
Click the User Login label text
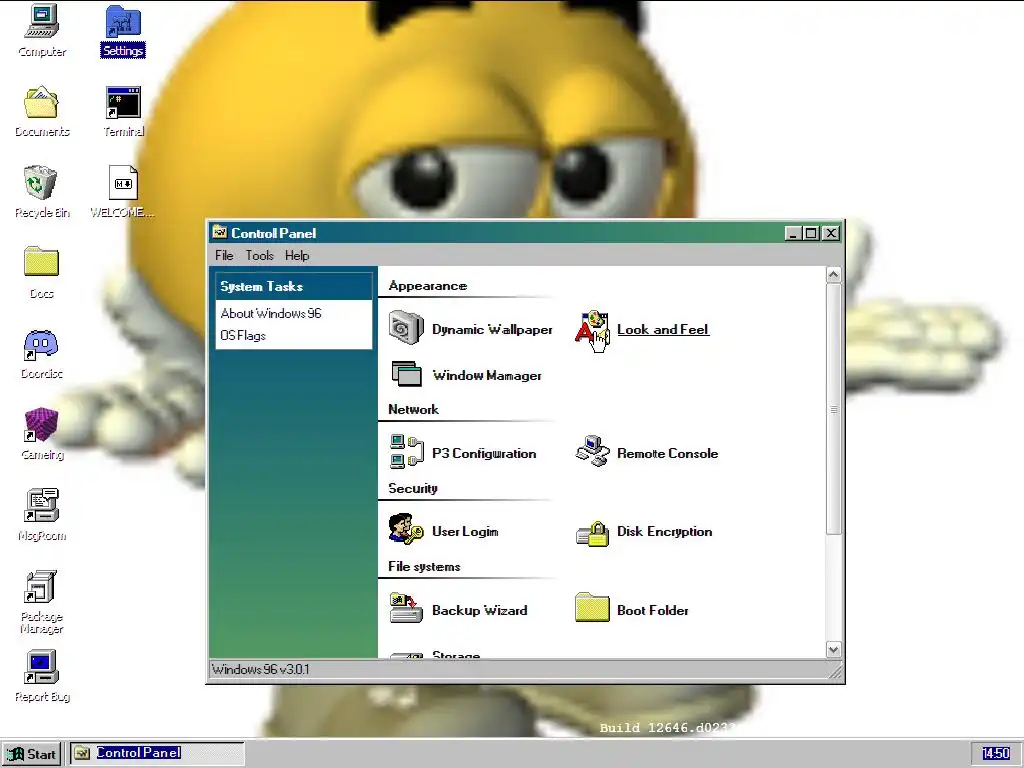coord(465,532)
